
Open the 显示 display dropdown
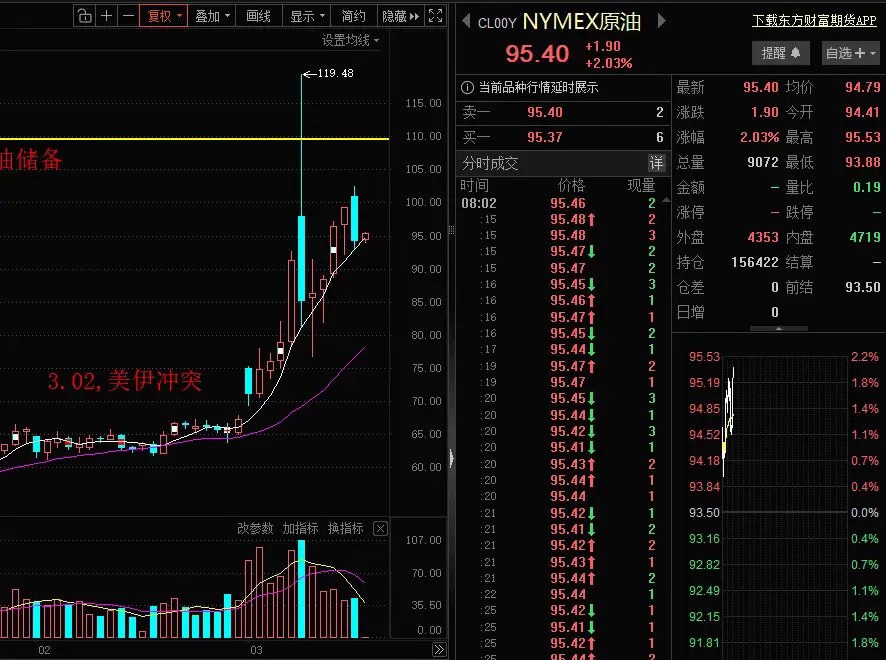307,16
